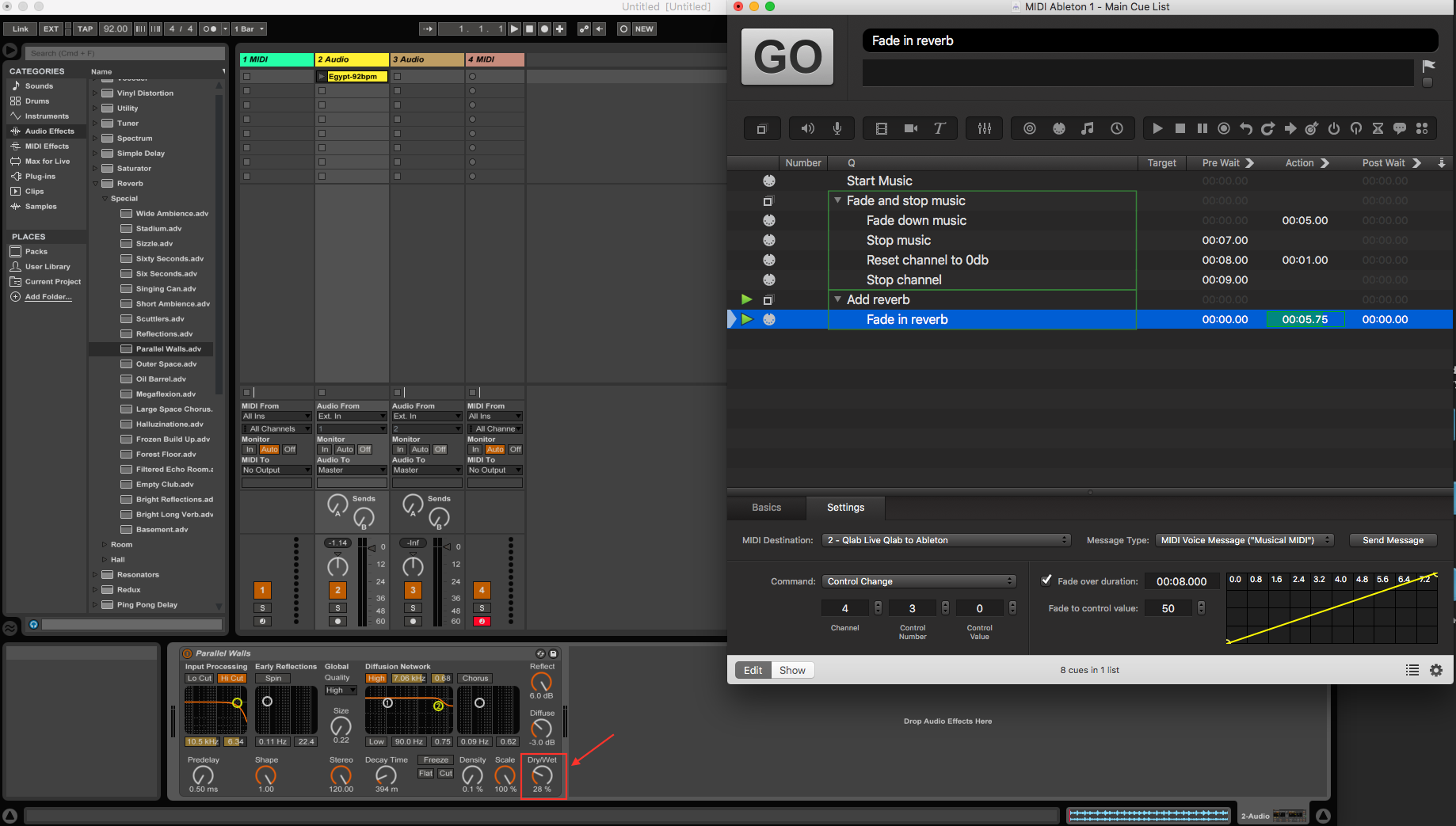Click the QLab video cue film icon
This screenshot has height=826, width=1456.
coord(881,128)
